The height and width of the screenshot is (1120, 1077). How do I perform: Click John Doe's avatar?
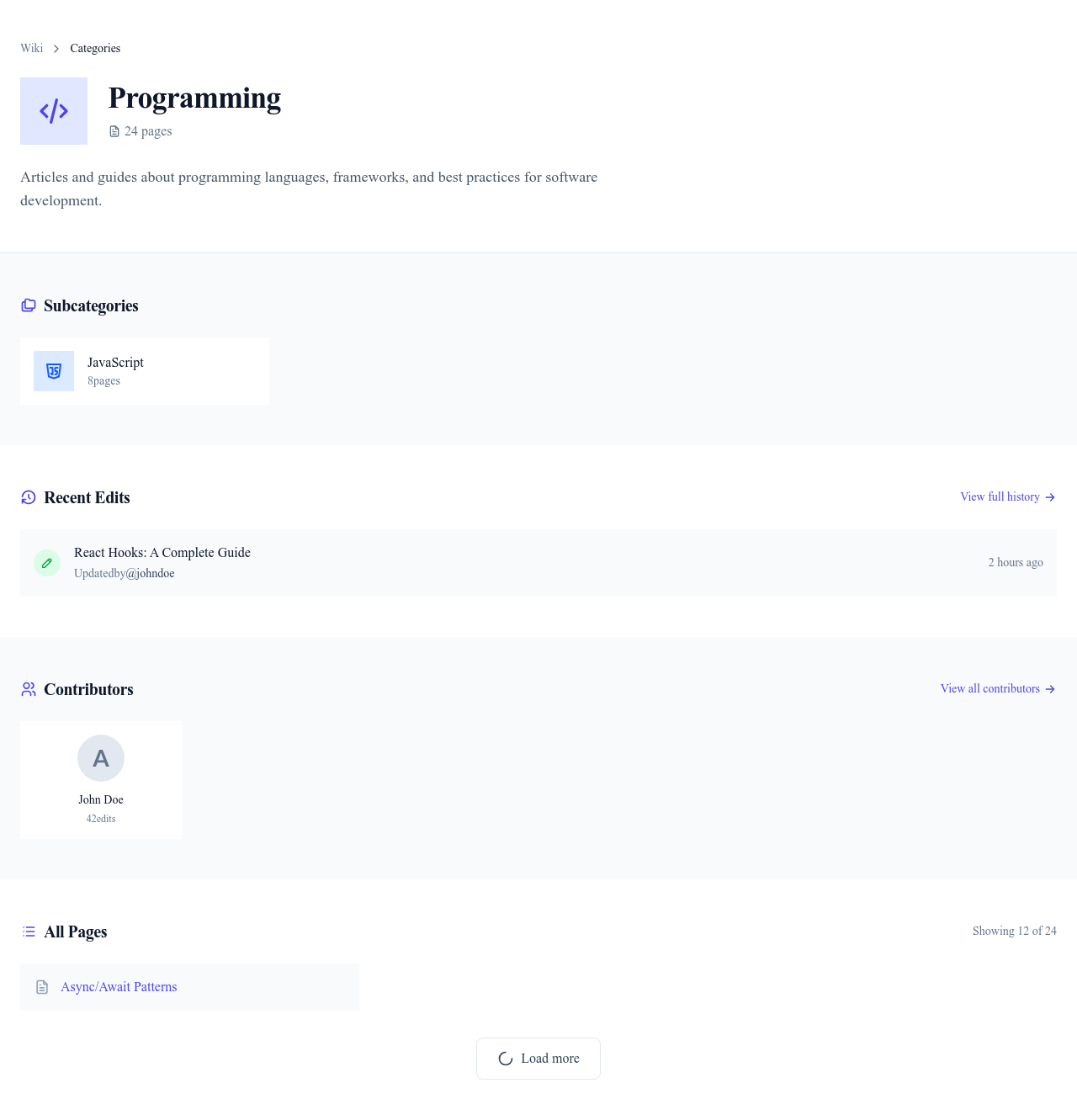[x=101, y=758]
